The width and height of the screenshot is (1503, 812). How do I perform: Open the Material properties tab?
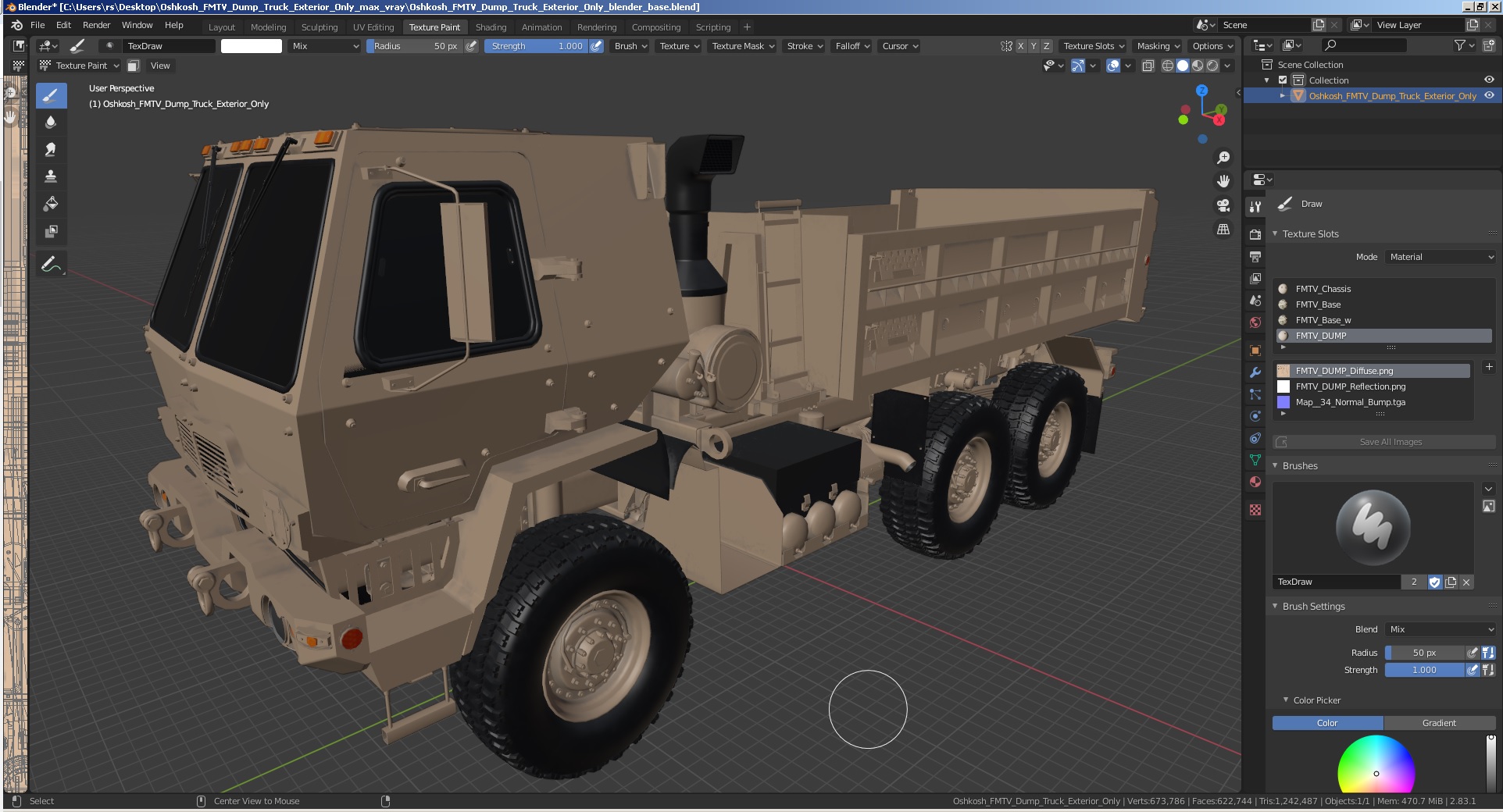click(x=1255, y=482)
